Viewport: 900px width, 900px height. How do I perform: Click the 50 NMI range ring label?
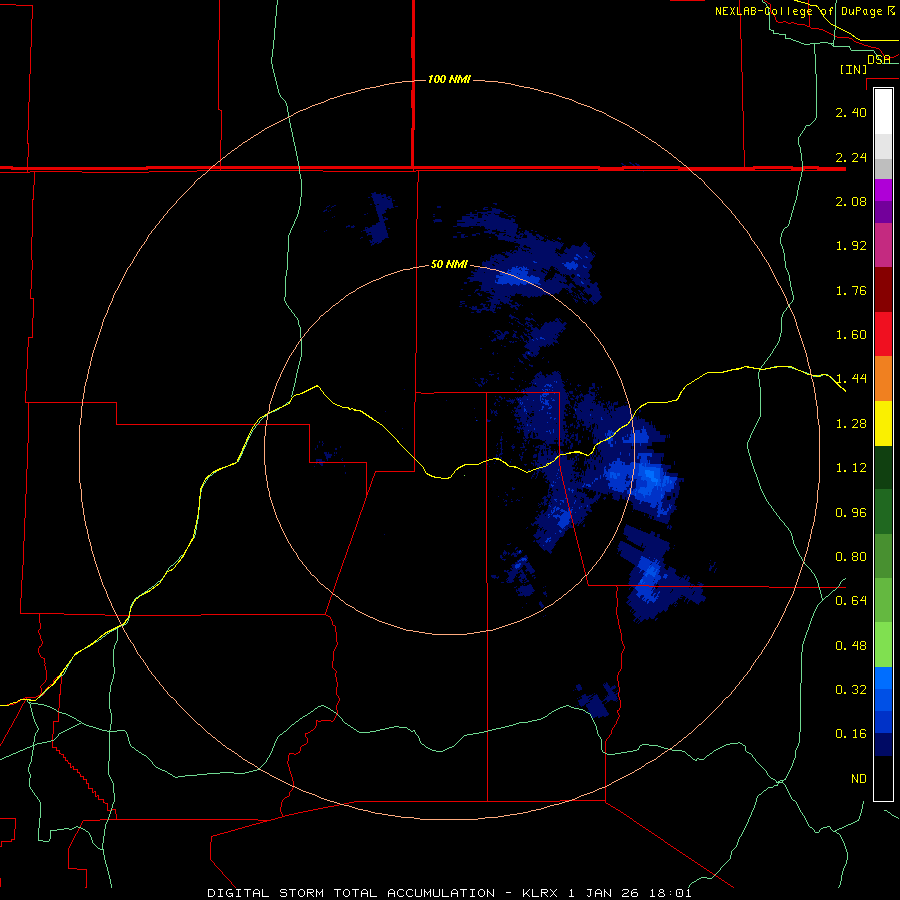[449, 264]
